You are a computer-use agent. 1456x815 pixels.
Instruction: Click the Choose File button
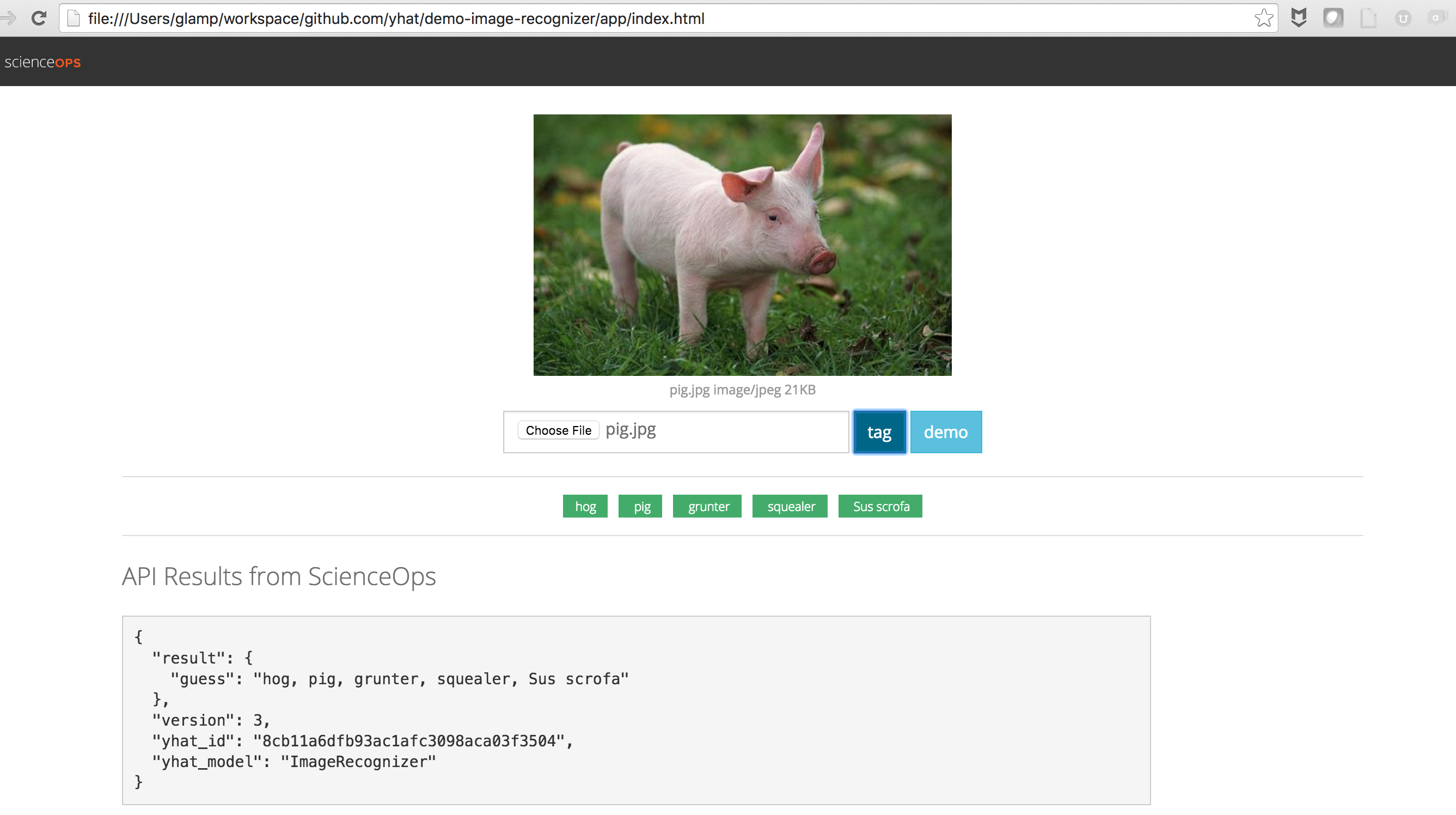[x=558, y=430]
